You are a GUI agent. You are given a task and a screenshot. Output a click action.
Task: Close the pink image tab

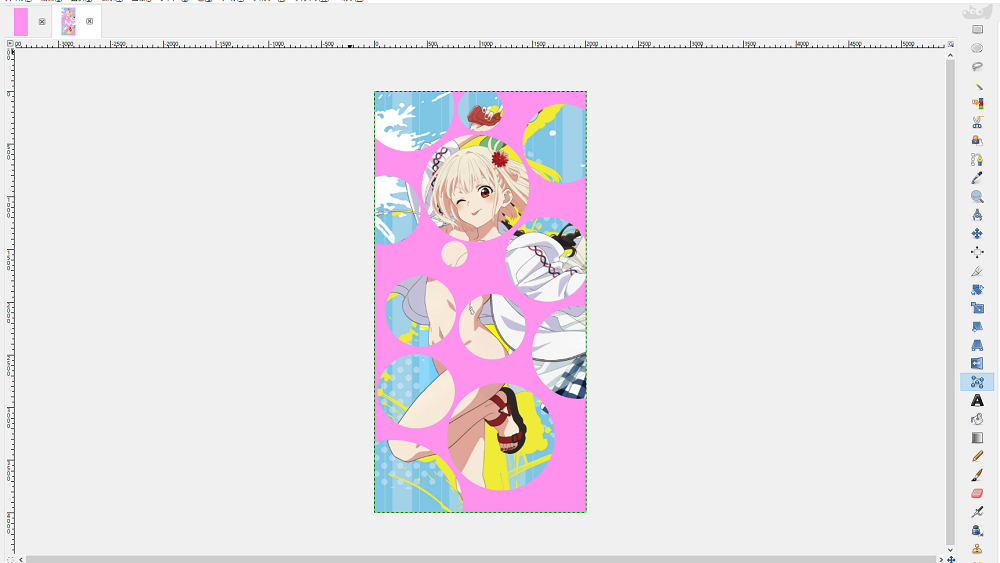coord(42,22)
